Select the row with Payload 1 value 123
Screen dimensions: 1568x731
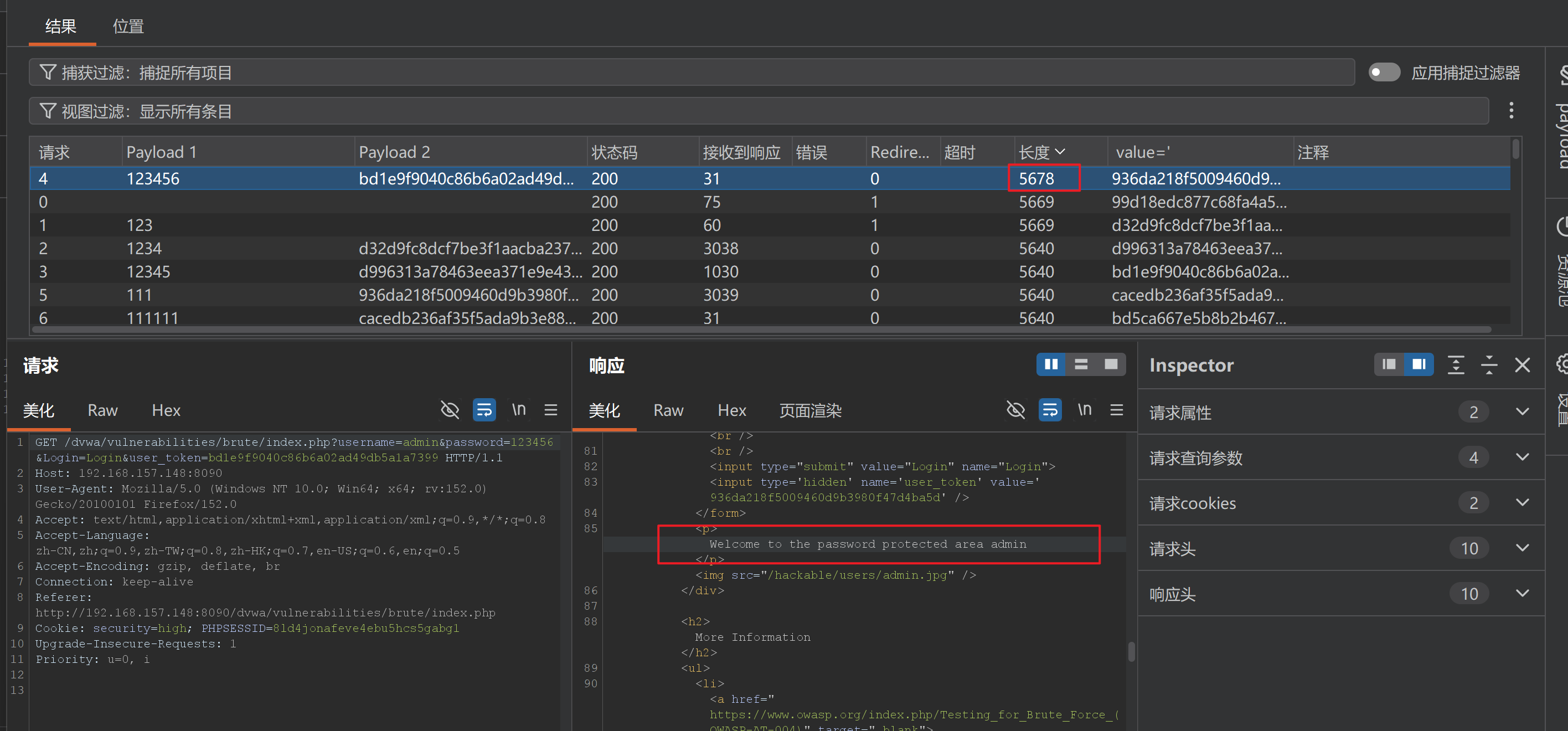770,225
